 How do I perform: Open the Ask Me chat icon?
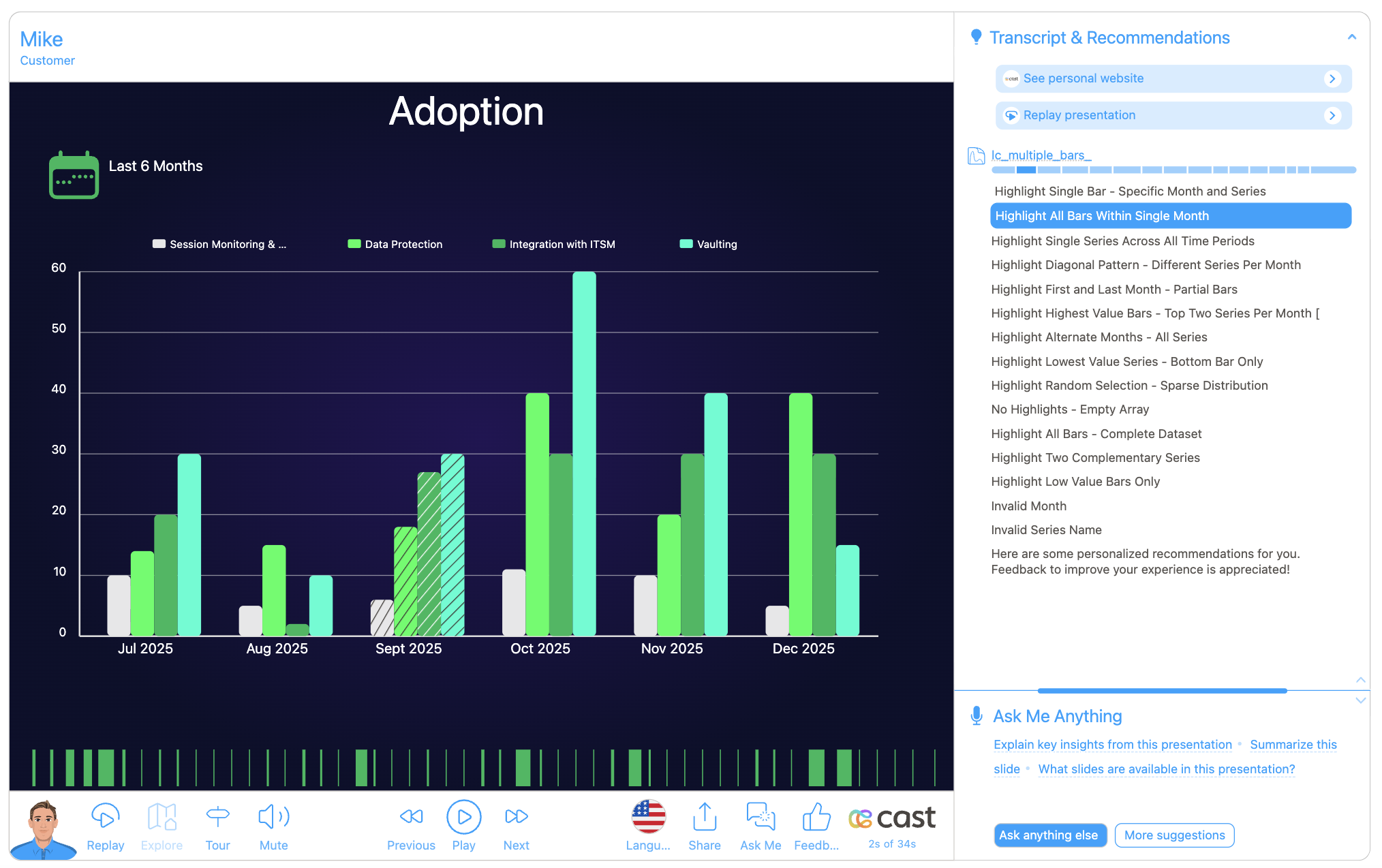[761, 816]
